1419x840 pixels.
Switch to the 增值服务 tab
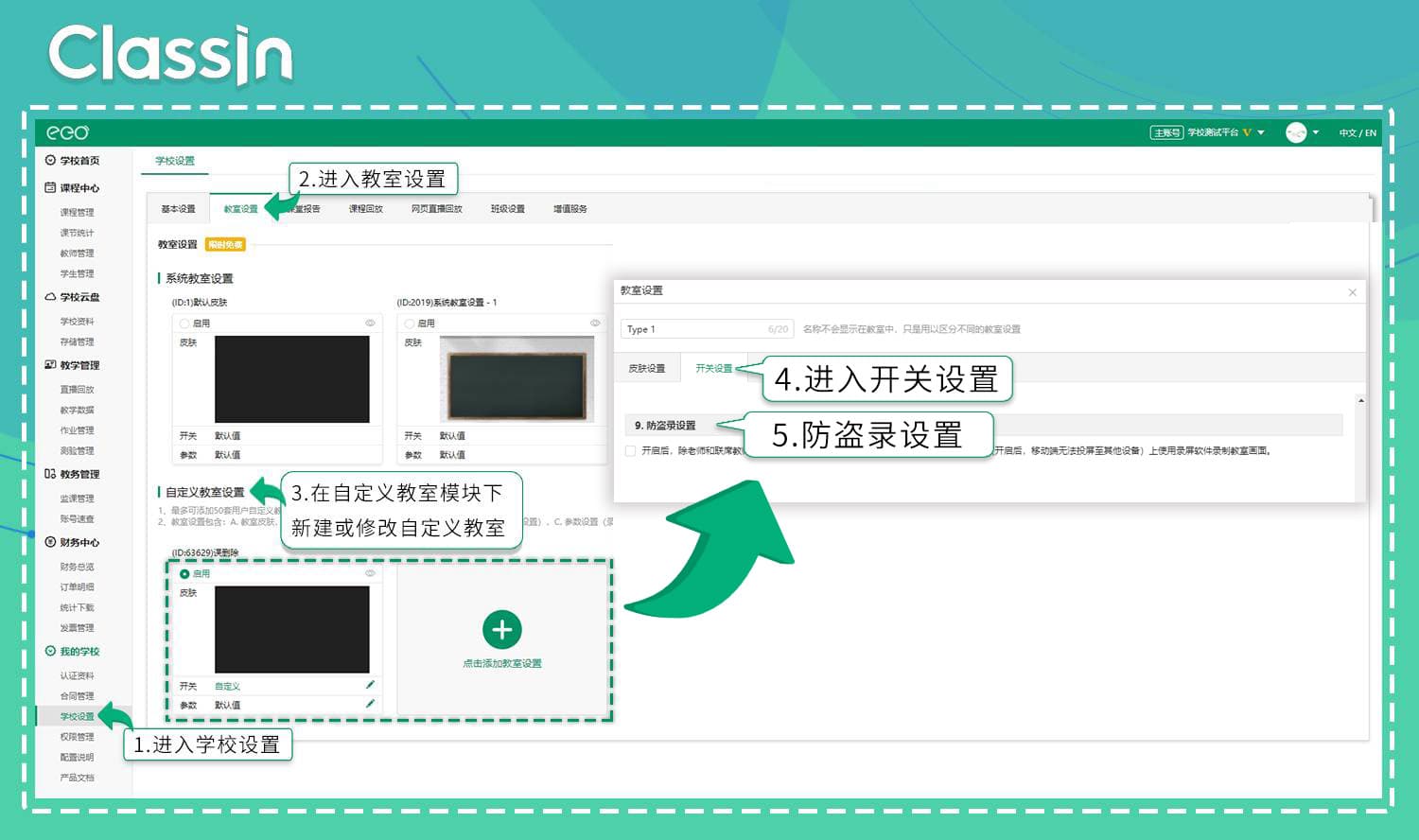point(570,209)
